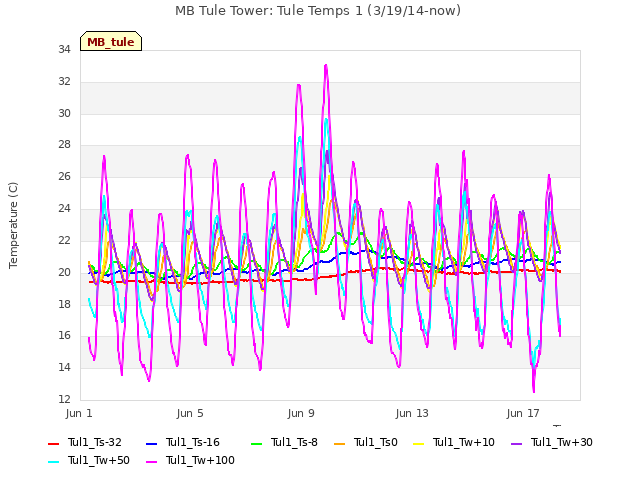
Task: Click the MB_tule annotation box
Action: [x=111, y=41]
